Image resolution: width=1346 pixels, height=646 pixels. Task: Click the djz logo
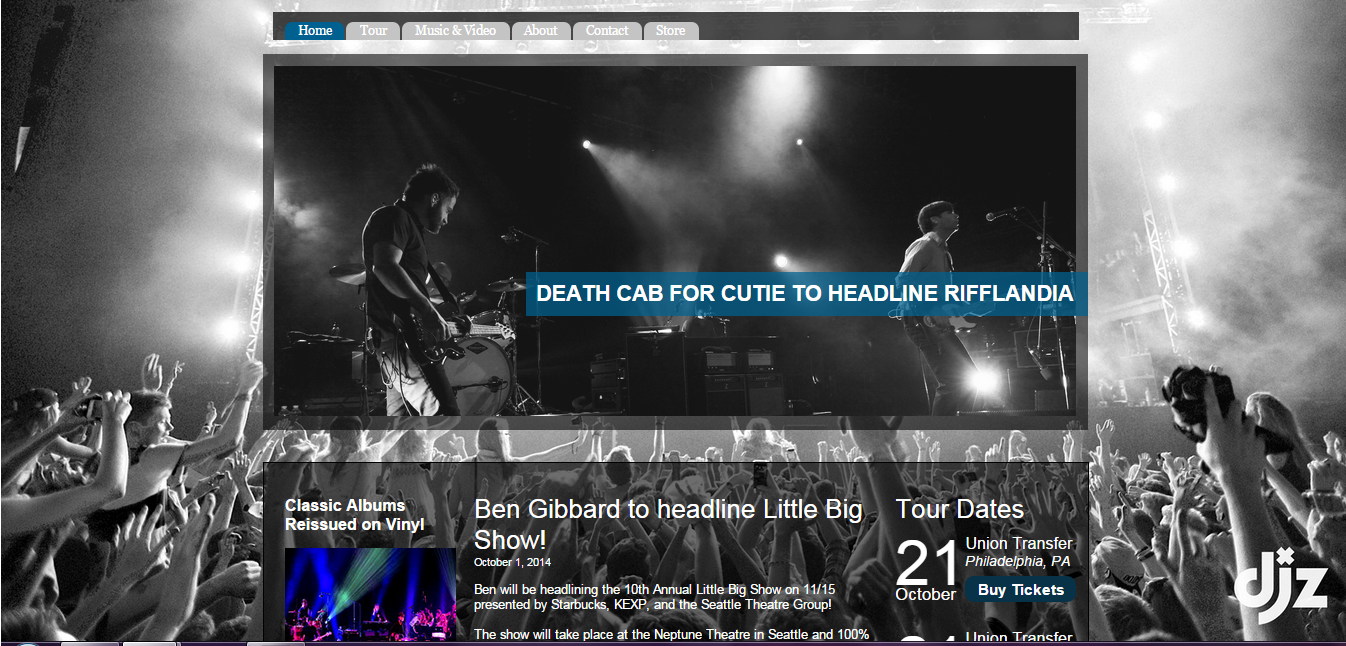click(x=1280, y=584)
